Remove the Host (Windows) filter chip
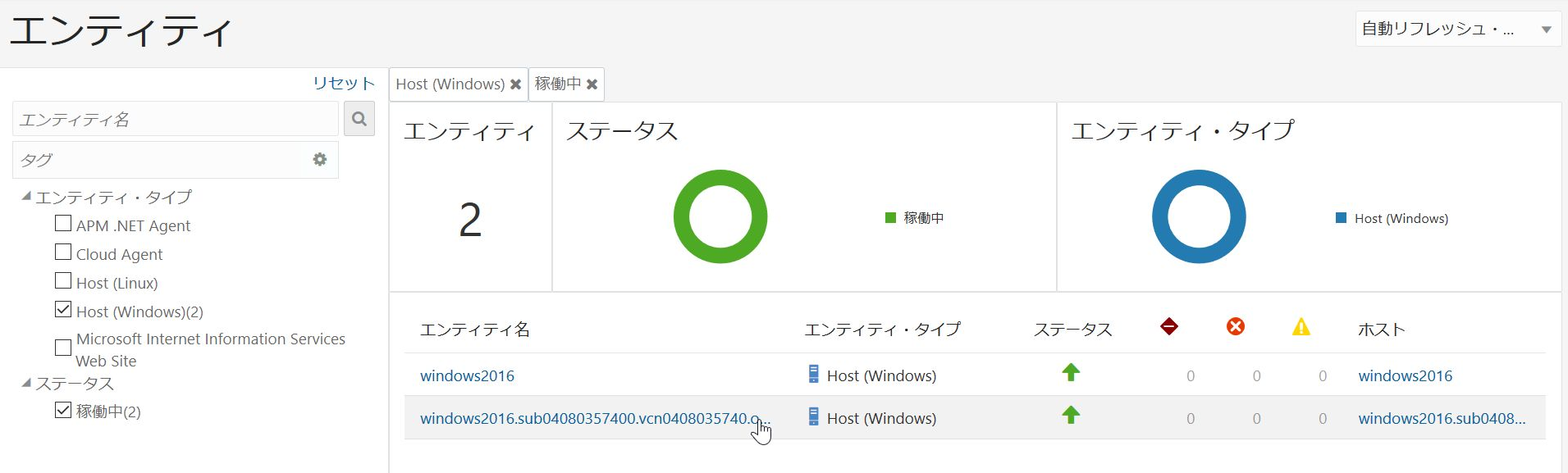Viewport: 1568px width, 473px height. pos(515,84)
